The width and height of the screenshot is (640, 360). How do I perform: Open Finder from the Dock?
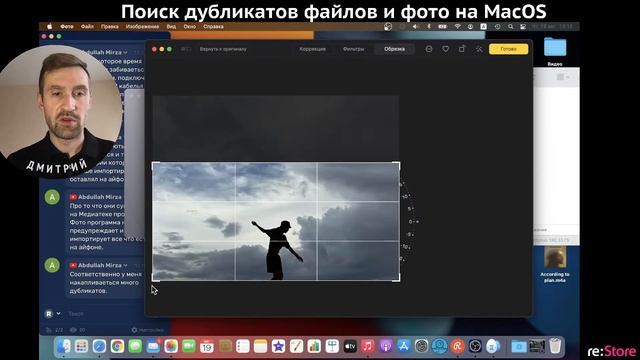pos(63,347)
